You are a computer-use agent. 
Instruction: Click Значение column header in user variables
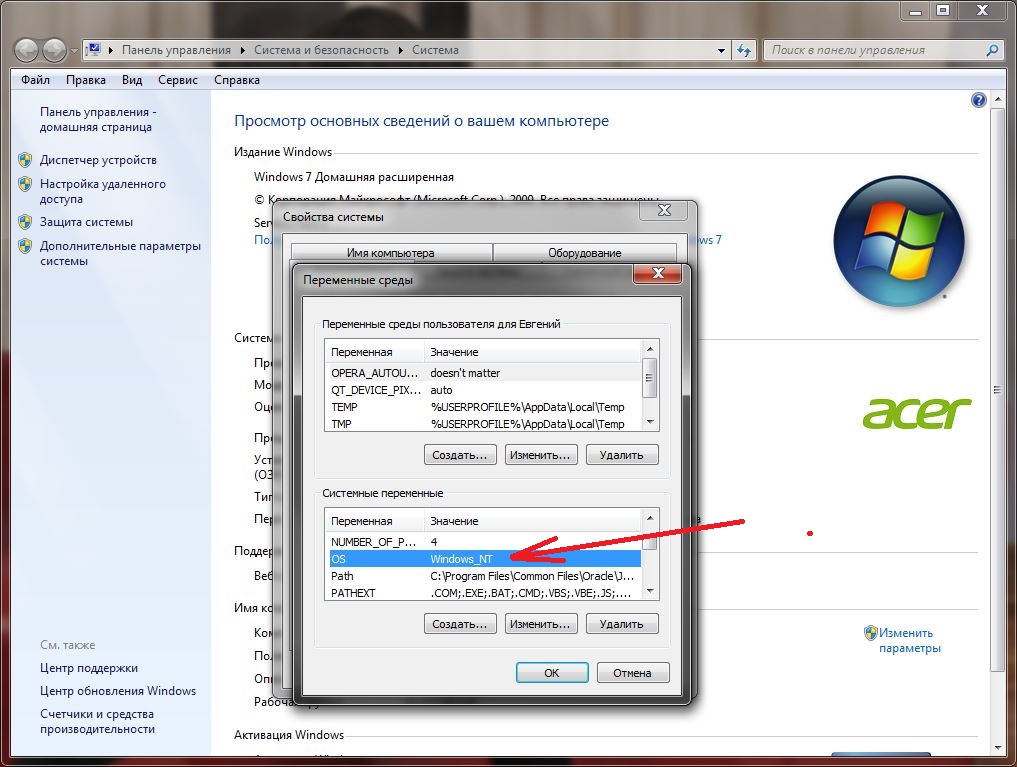[533, 352]
